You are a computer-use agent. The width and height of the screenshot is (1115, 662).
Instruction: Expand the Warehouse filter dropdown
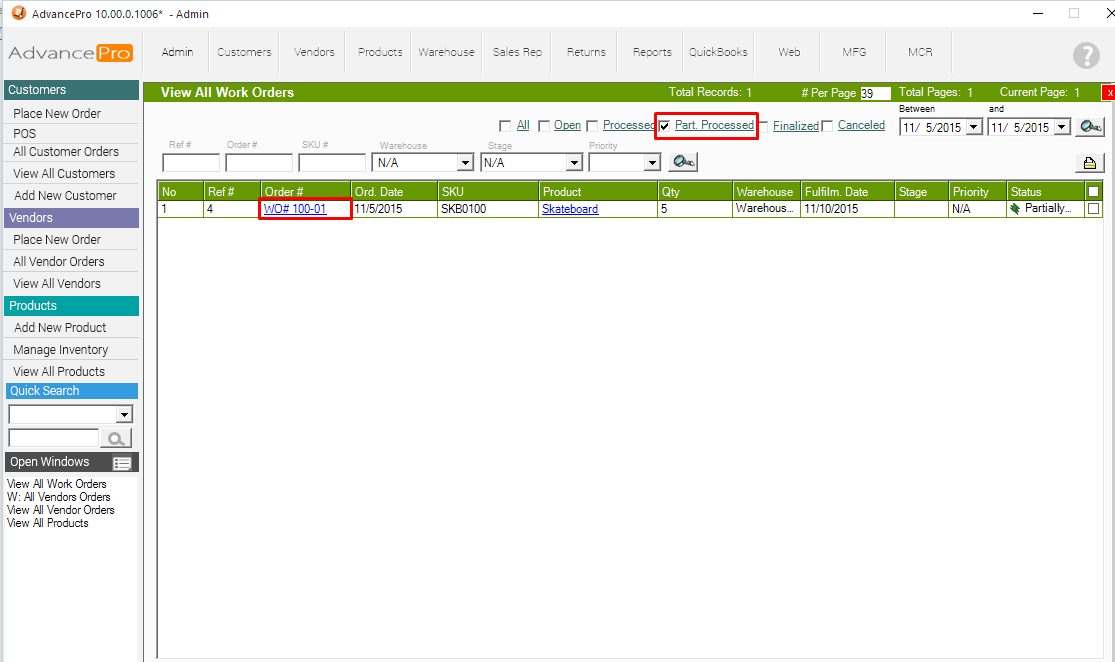point(464,162)
